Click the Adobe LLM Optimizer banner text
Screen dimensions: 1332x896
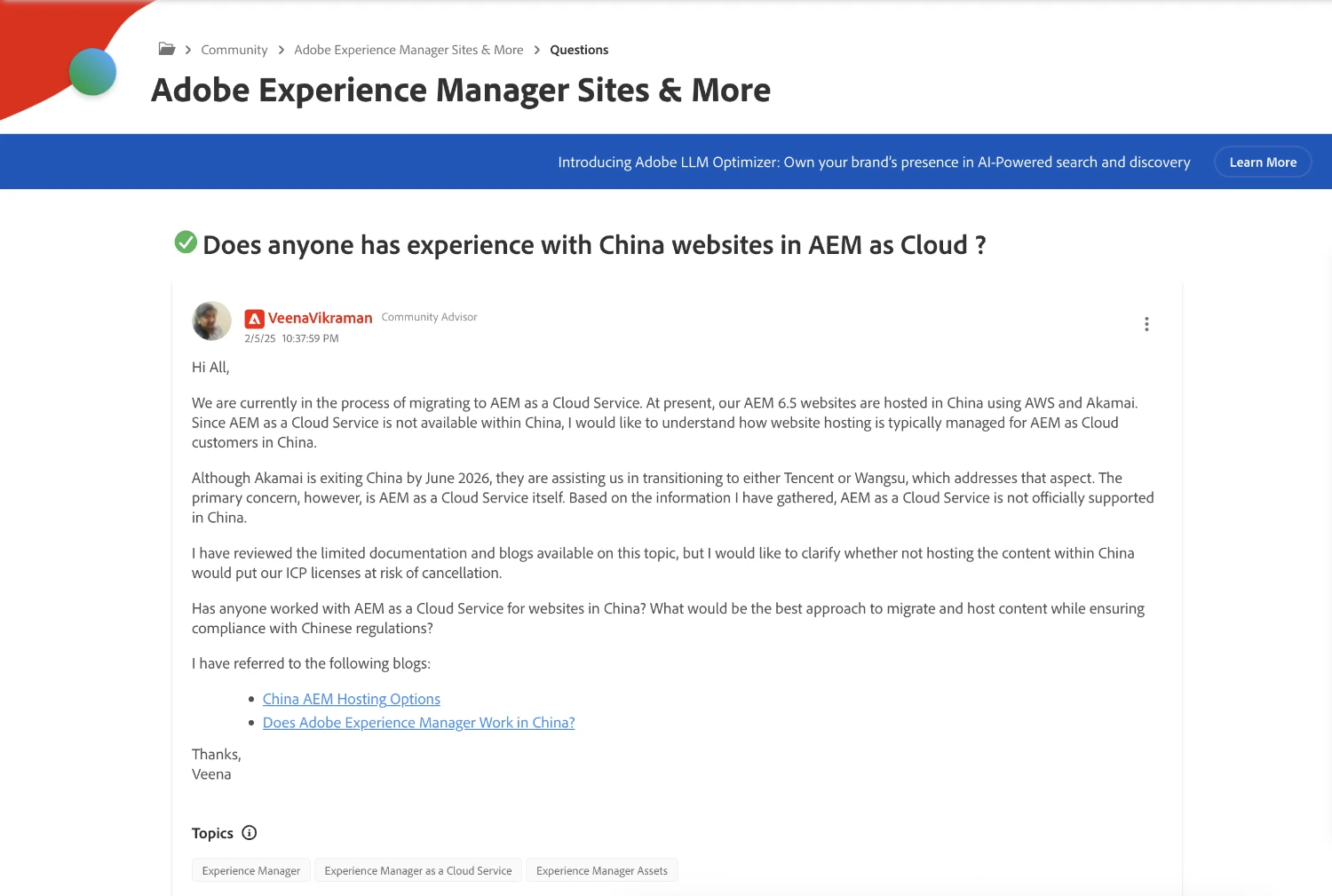[874, 162]
